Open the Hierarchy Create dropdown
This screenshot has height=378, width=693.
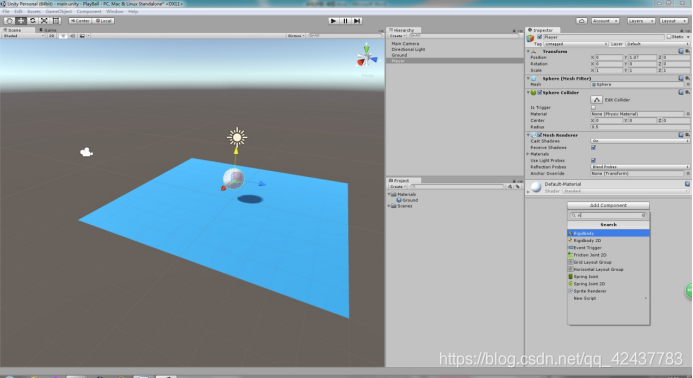(x=397, y=36)
